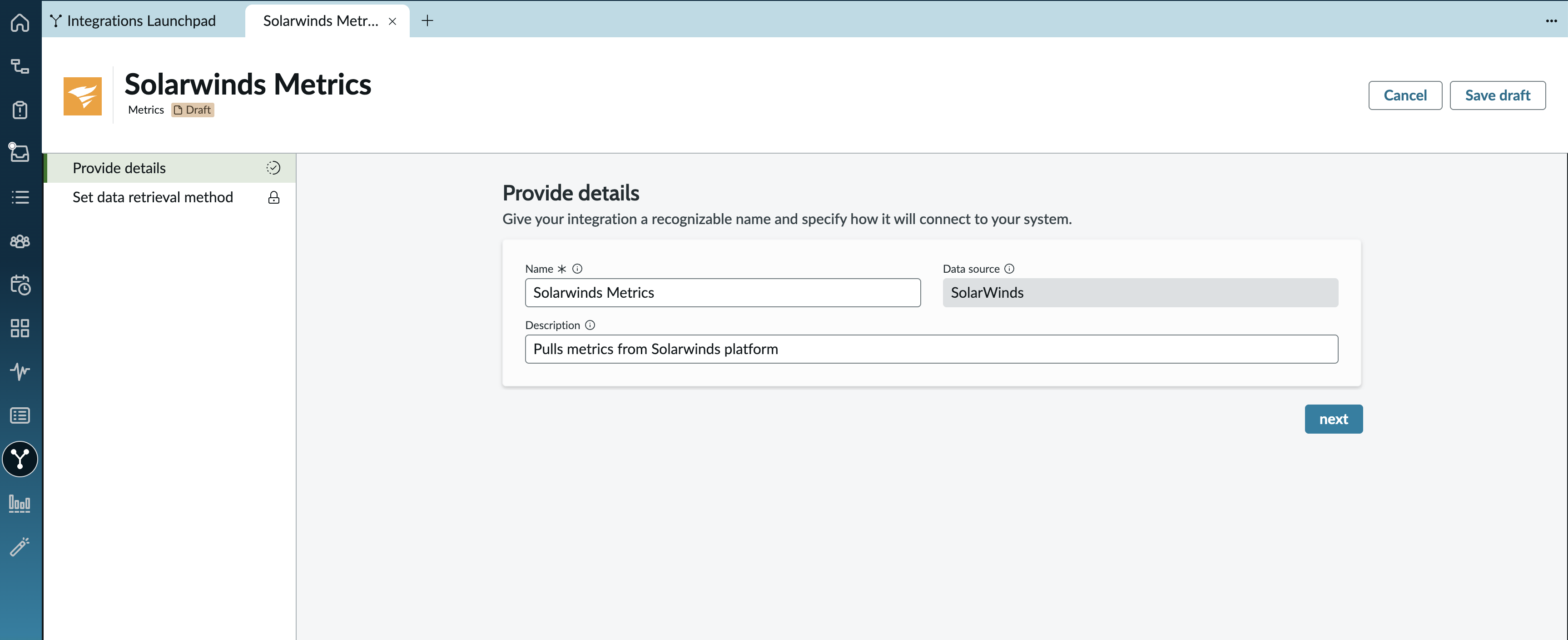Click the Save draft button
This screenshot has width=1568, height=640.
[1498, 95]
